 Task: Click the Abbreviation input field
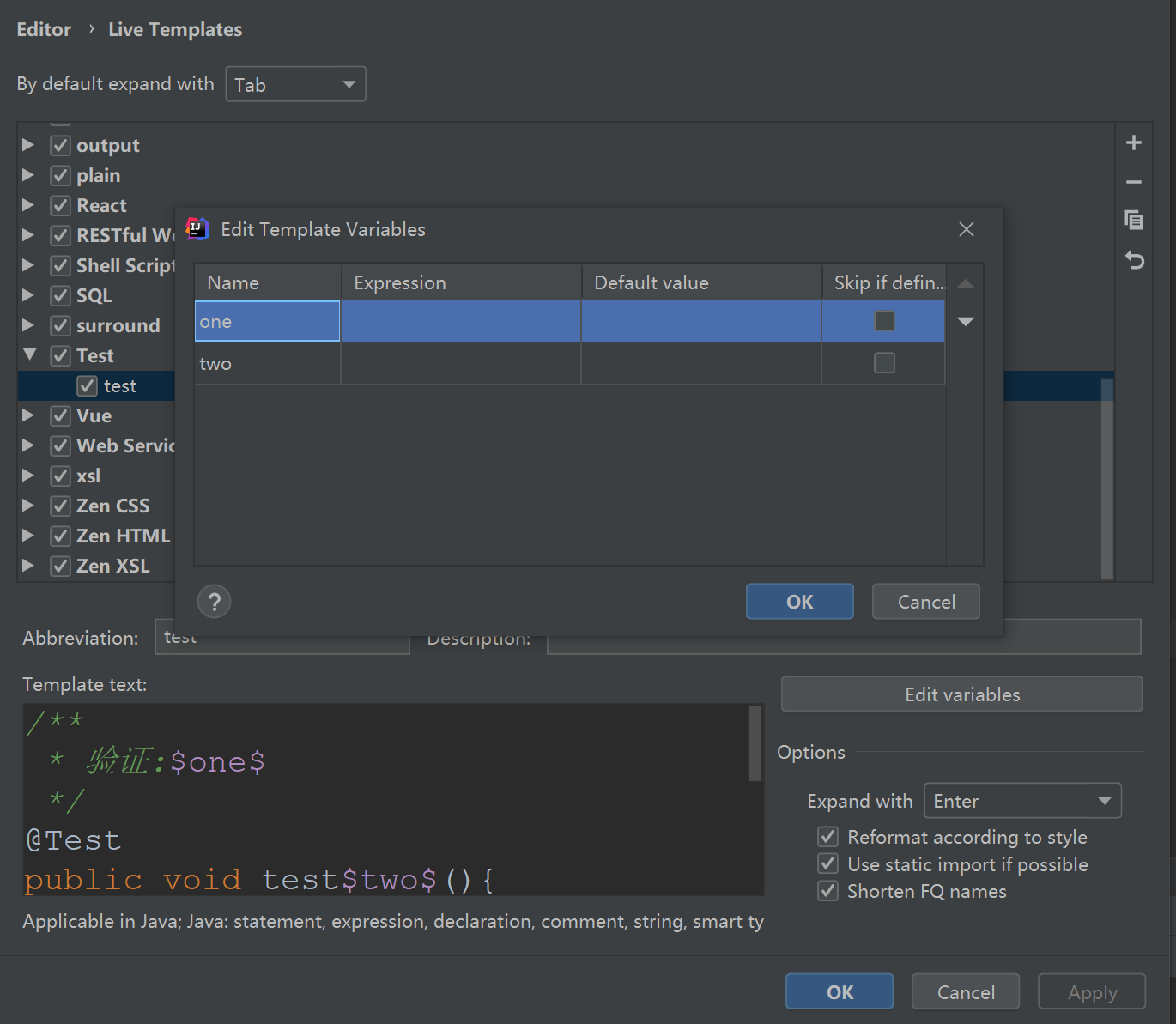click(282, 637)
